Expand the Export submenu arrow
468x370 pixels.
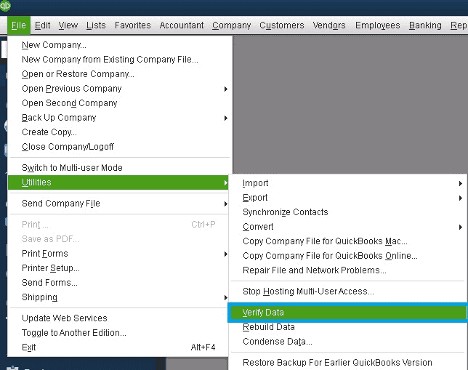click(x=460, y=198)
